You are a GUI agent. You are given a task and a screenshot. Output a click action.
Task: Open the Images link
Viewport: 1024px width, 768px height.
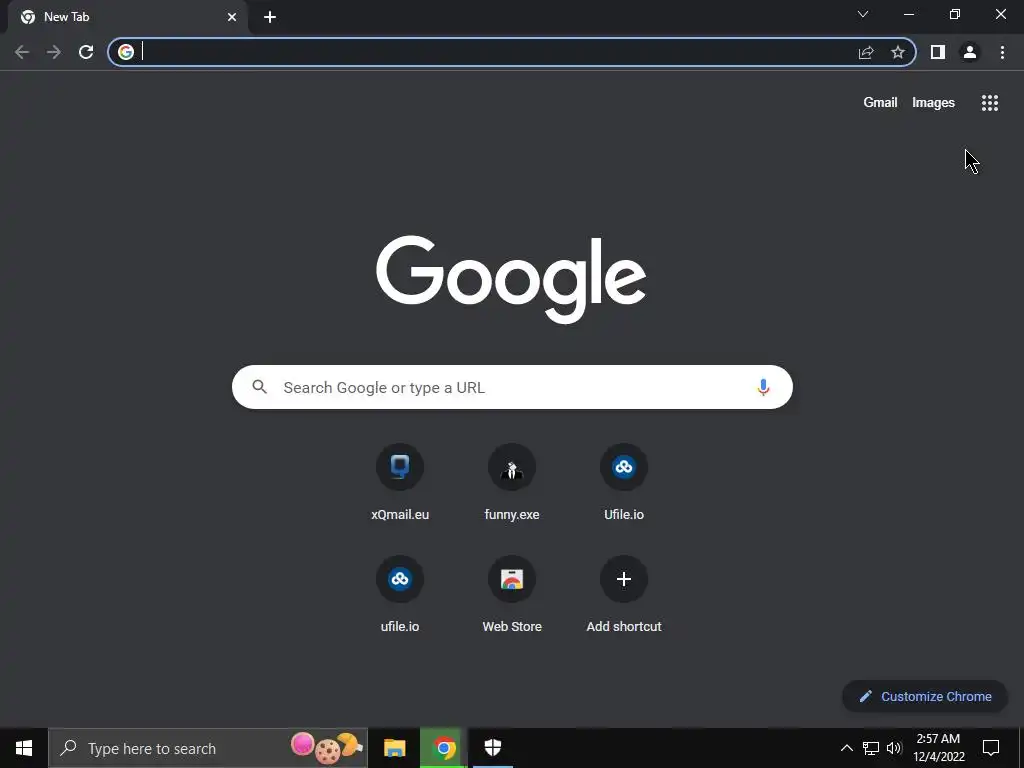point(933,103)
